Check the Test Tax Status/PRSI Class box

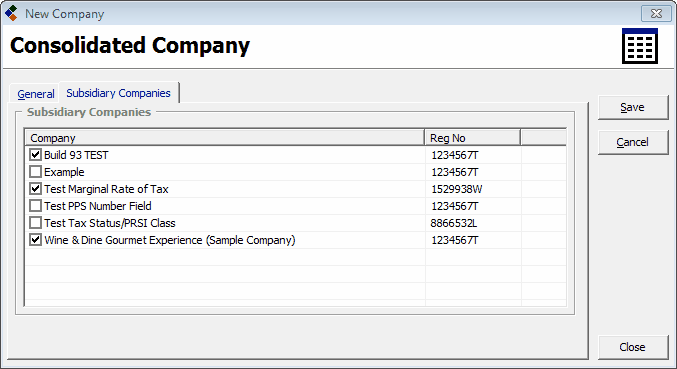pos(35,223)
